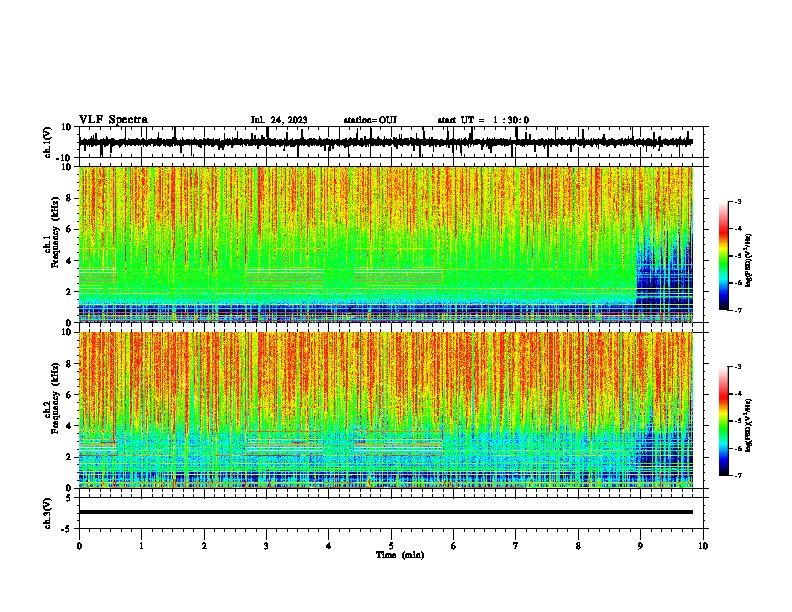The image size is (792, 612).
Task: Click the '-7' label on ch.2 color bar
Action: pos(737,475)
